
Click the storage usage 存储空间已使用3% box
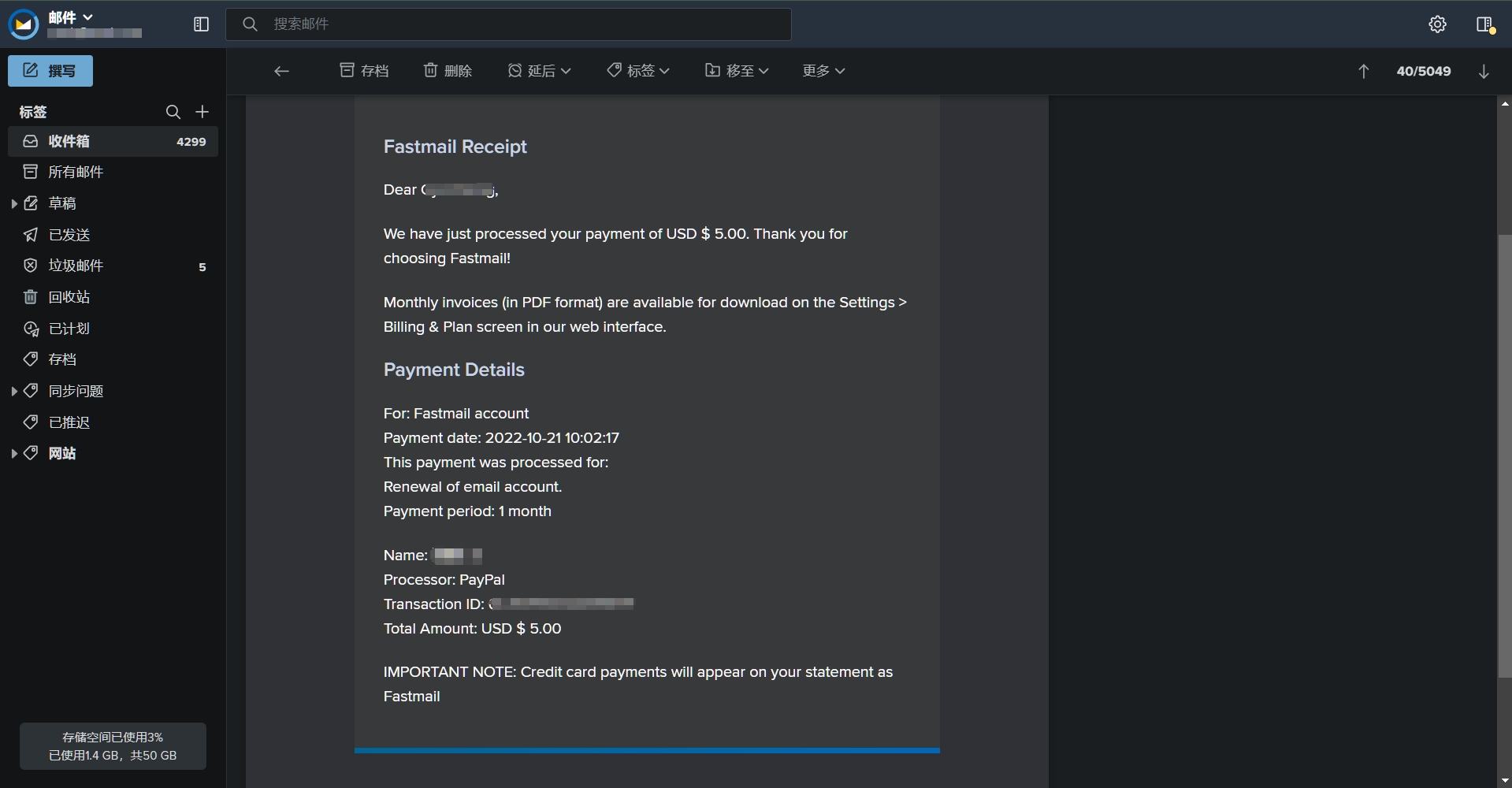coord(113,746)
